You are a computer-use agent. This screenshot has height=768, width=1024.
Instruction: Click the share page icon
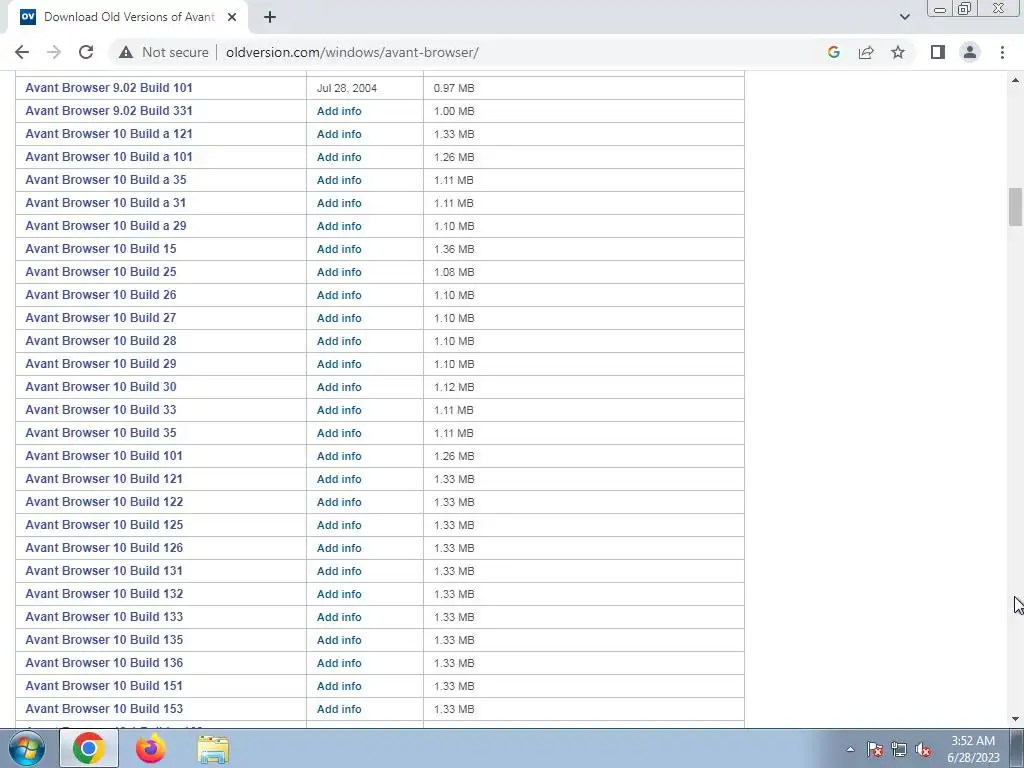coord(866,52)
